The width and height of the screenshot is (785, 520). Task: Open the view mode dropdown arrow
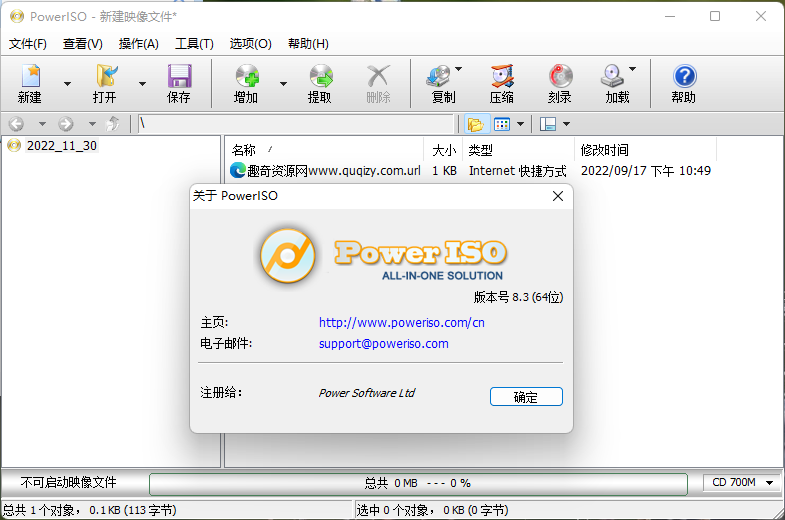[521, 124]
